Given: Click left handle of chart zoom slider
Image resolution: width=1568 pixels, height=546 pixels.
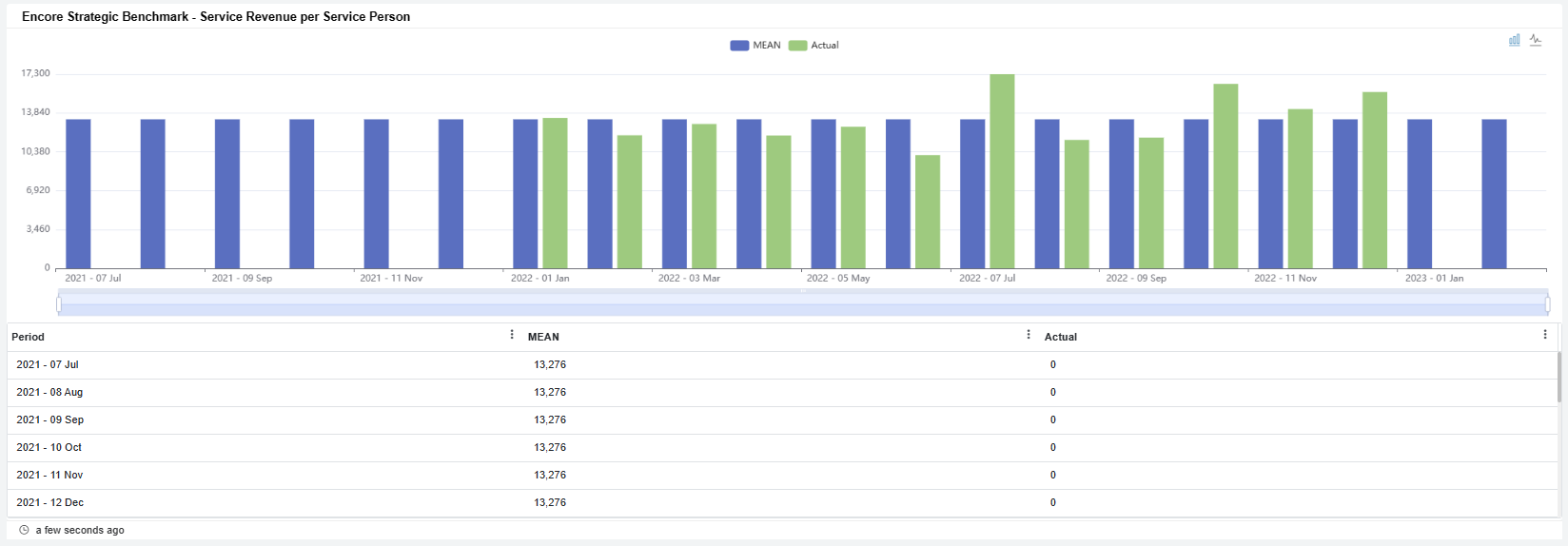Looking at the screenshot, I should [x=59, y=304].
